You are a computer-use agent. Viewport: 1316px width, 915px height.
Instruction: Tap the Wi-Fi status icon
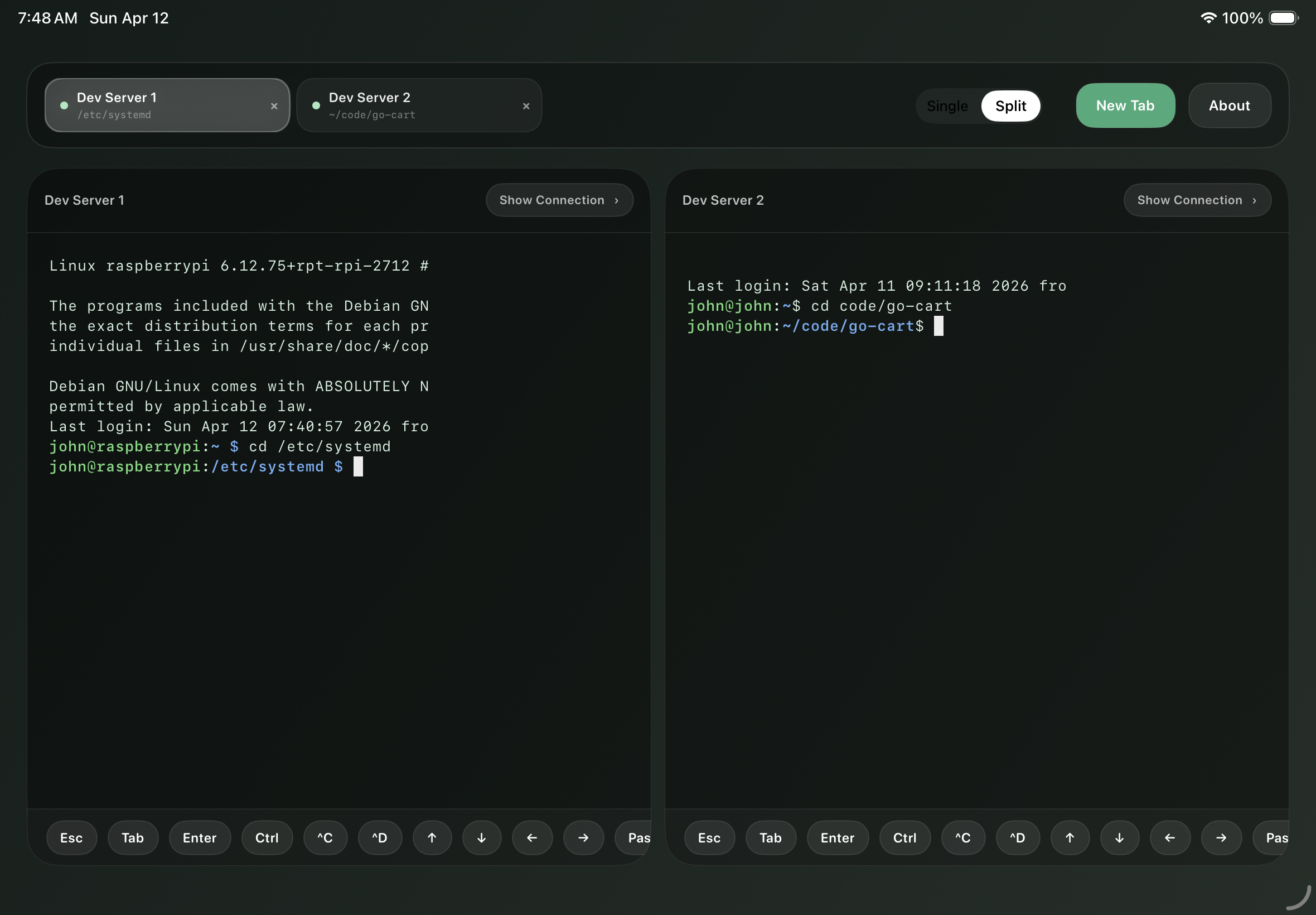1208,17
